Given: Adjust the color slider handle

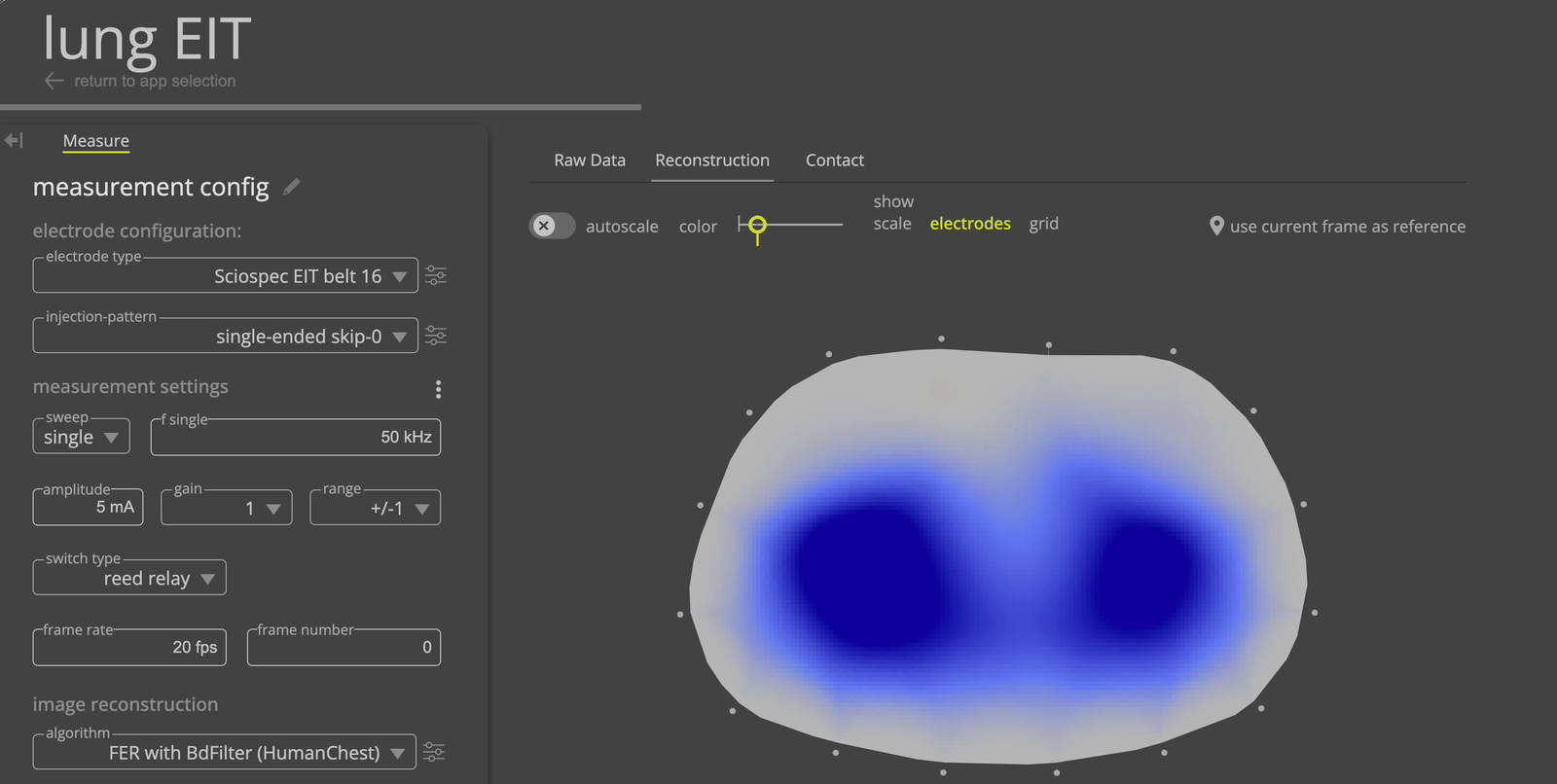Looking at the screenshot, I should coord(757,226).
